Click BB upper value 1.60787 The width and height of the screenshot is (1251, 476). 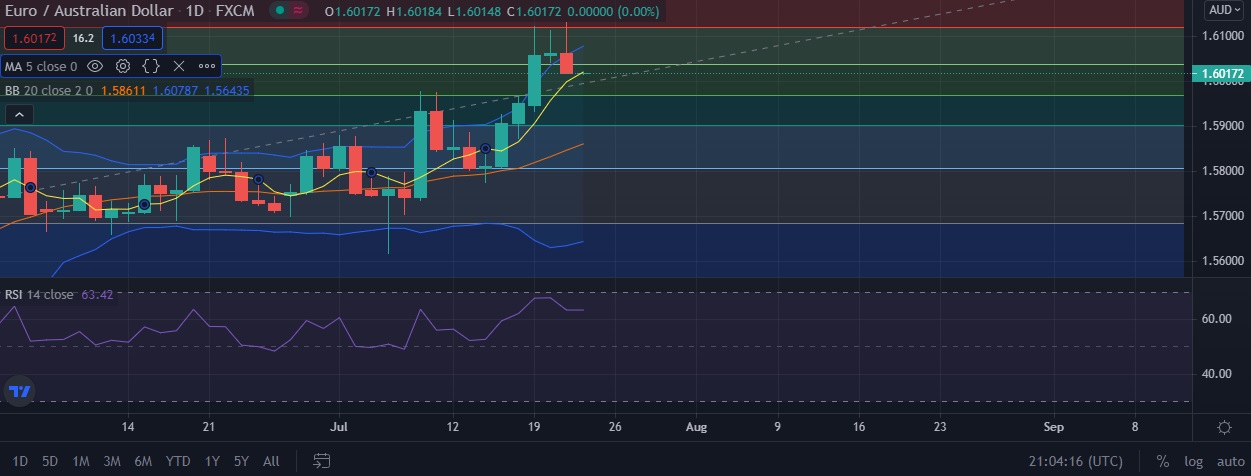(x=177, y=90)
